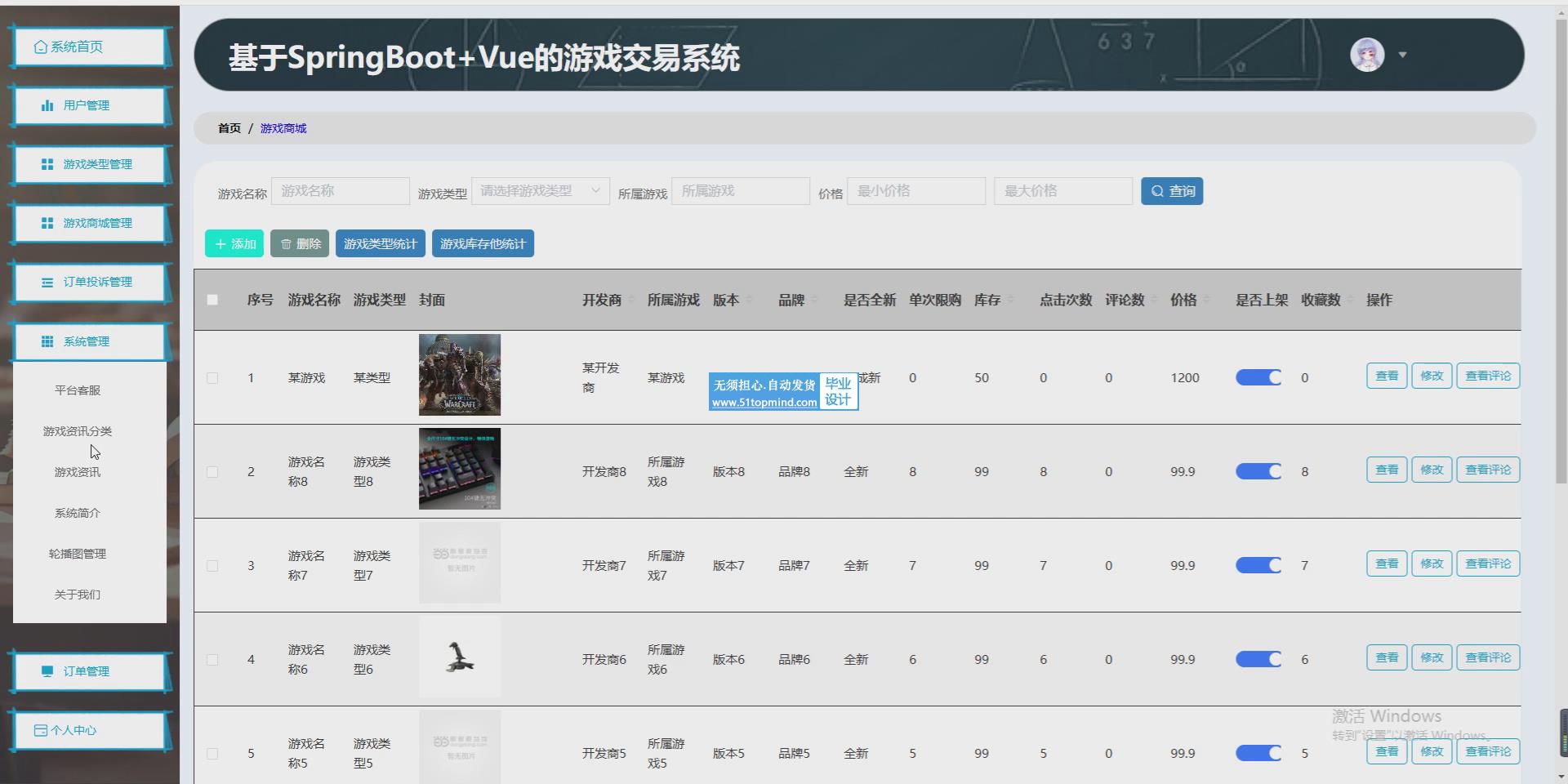Click the magnifier 查询 search button
The image size is (1568, 784).
tap(1171, 191)
